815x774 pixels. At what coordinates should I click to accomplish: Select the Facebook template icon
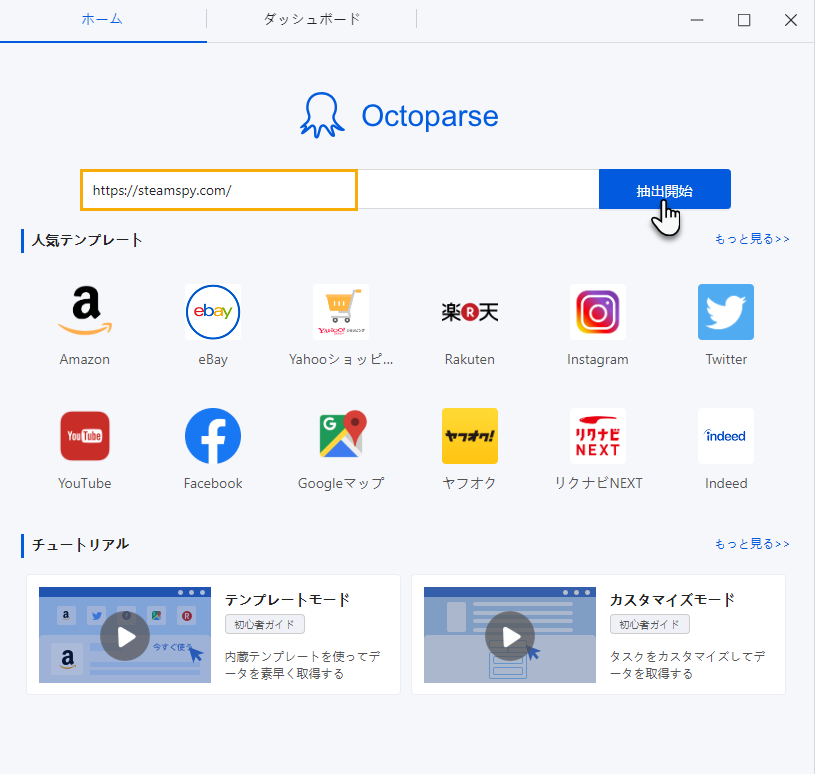click(213, 436)
